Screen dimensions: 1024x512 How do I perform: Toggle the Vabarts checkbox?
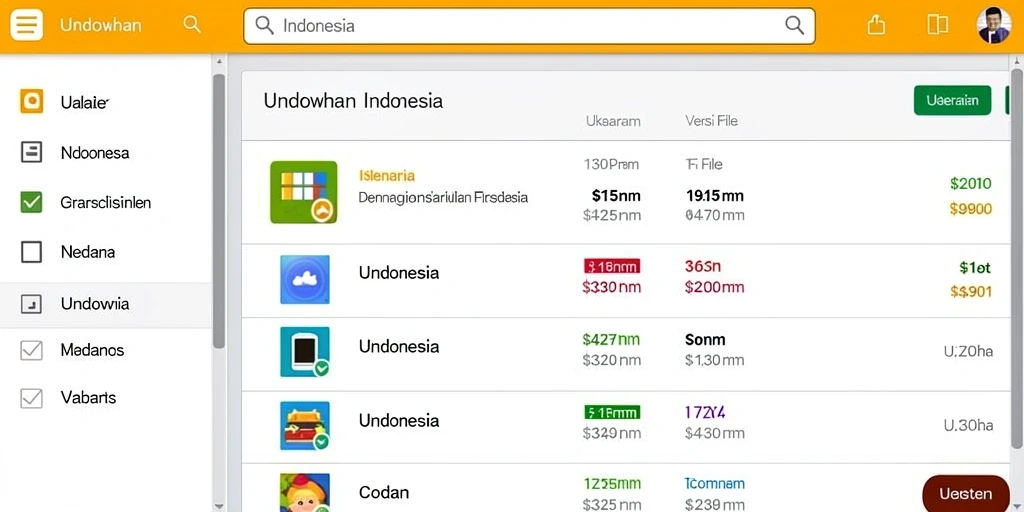[31, 398]
